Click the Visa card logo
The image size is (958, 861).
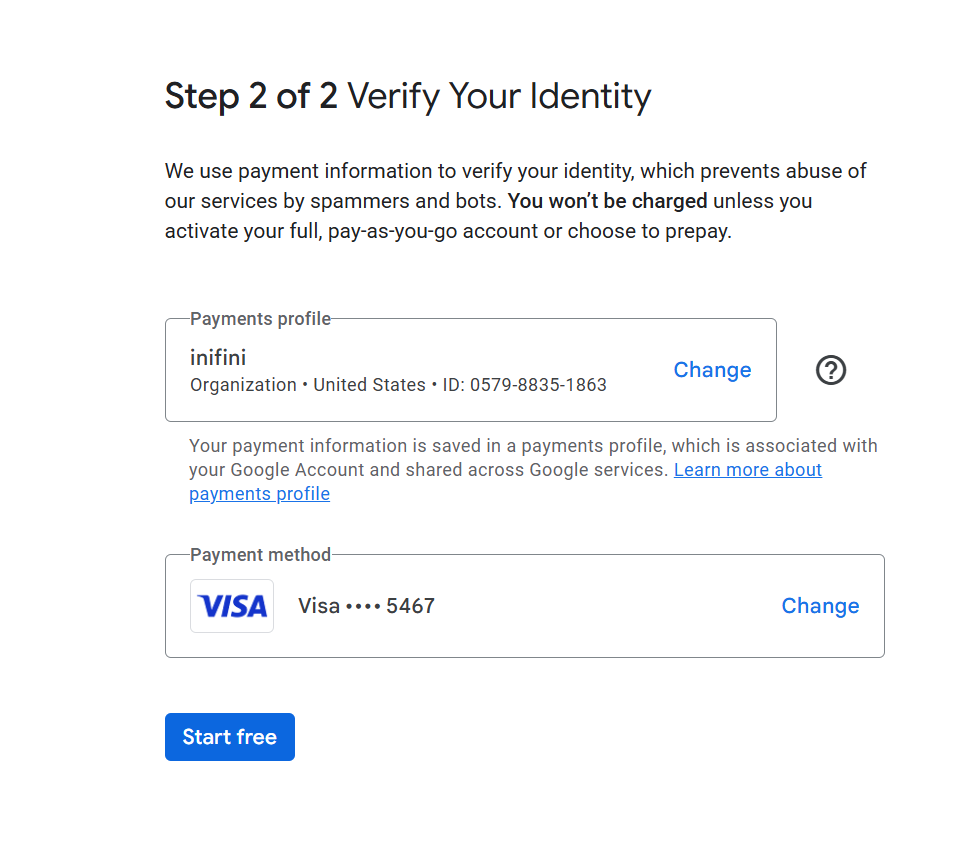click(232, 606)
